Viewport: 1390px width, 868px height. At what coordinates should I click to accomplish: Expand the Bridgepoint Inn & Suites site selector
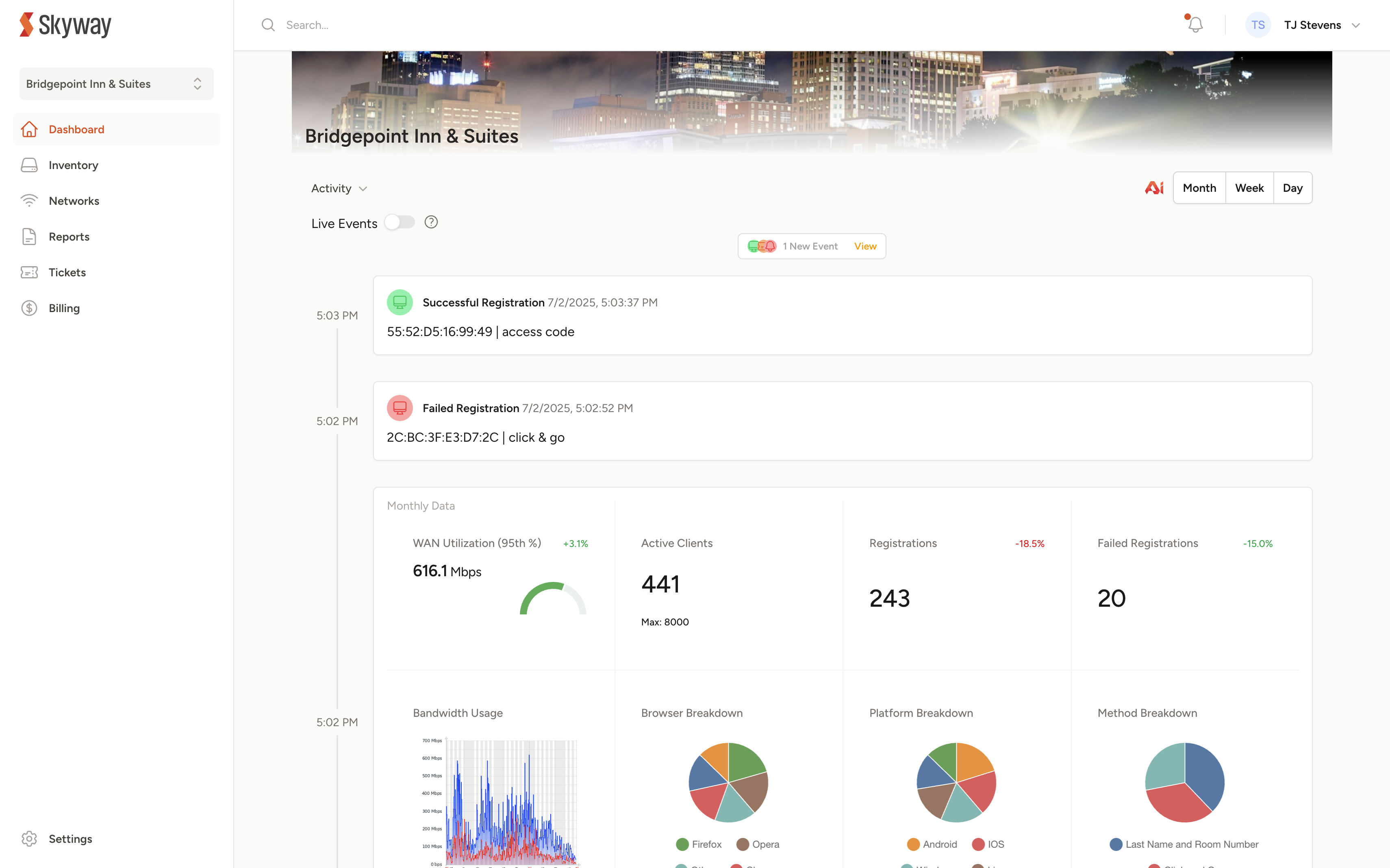pyautogui.click(x=116, y=84)
